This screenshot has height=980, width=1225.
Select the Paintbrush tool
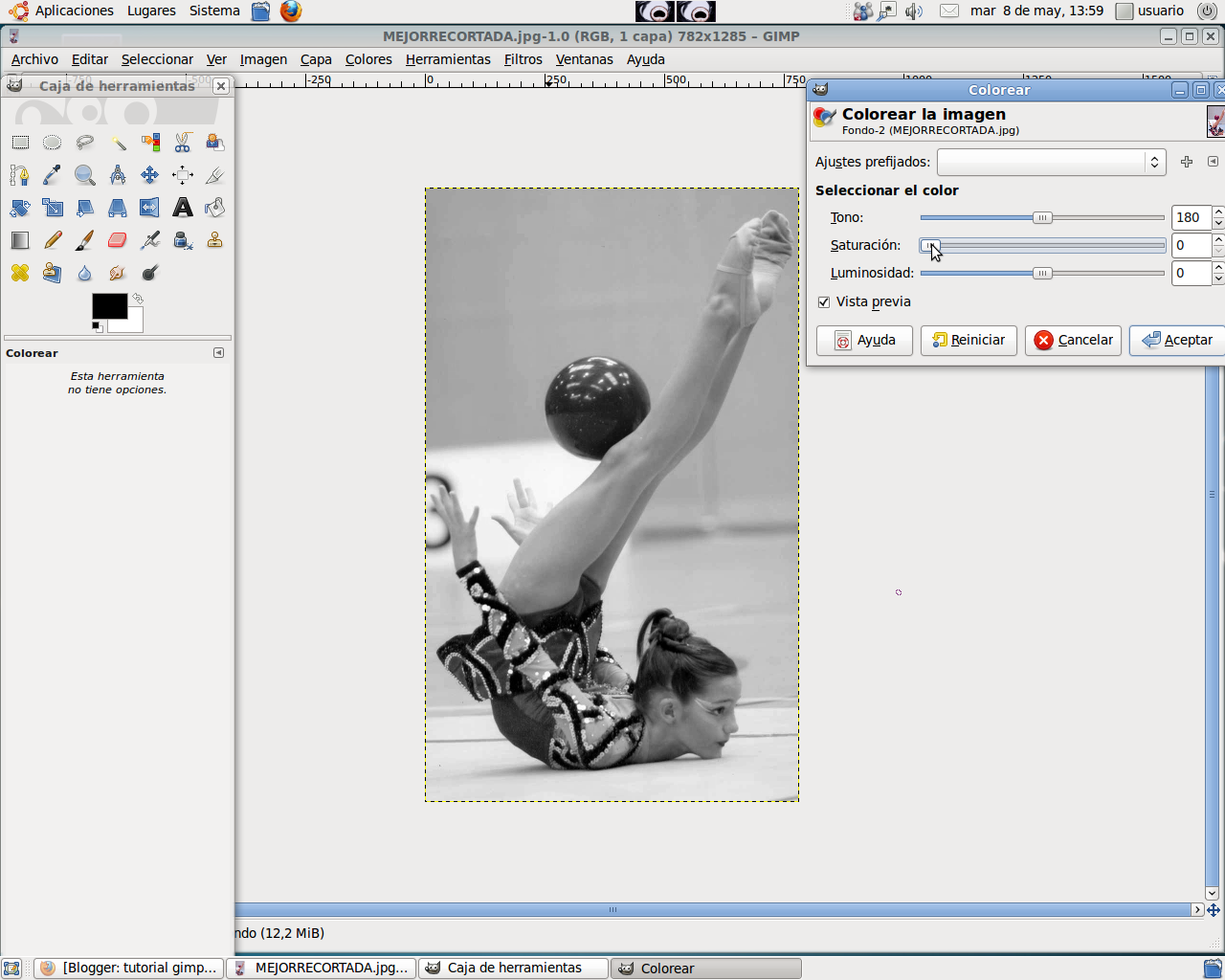click(85, 240)
